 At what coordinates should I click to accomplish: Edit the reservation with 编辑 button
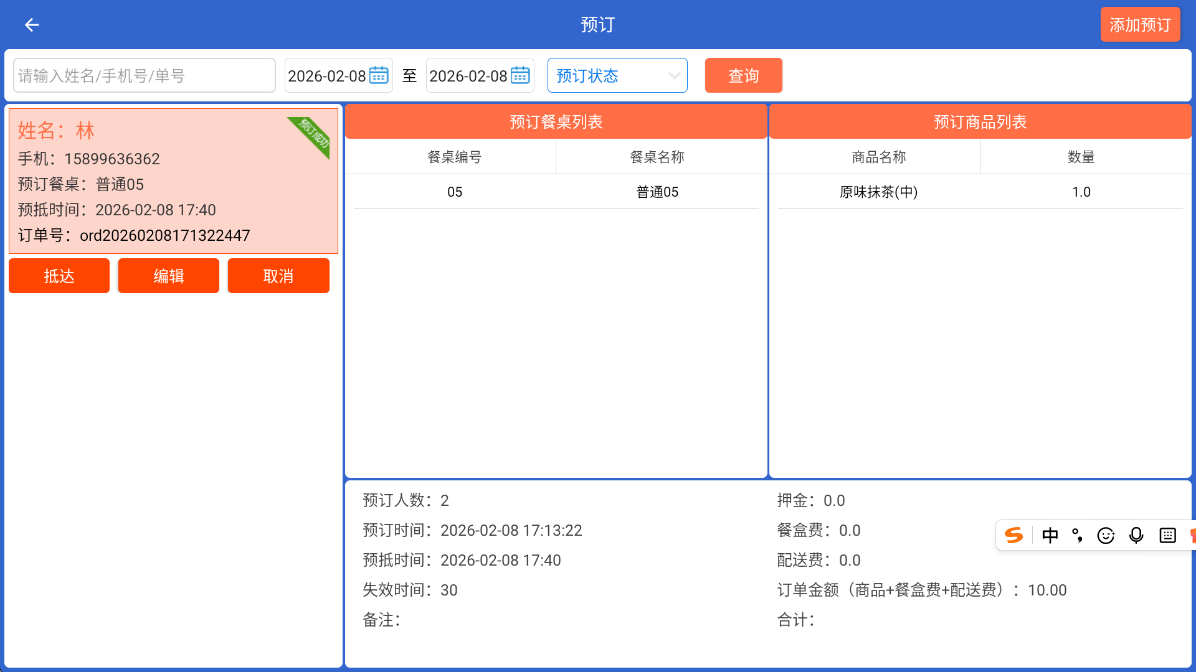pyautogui.click(x=168, y=276)
